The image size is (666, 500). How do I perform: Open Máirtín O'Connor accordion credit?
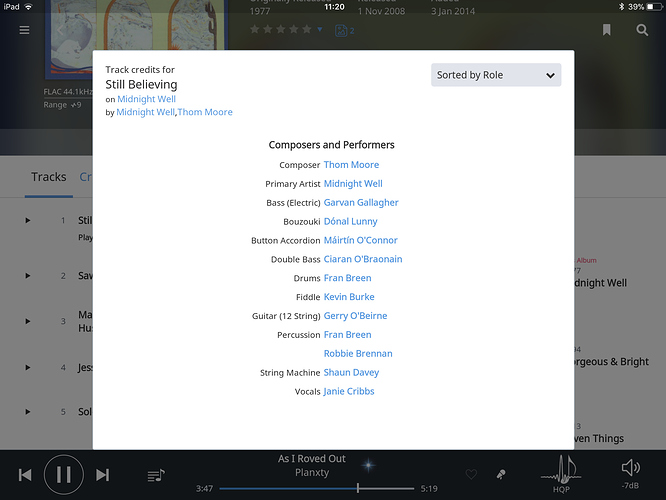(x=361, y=240)
